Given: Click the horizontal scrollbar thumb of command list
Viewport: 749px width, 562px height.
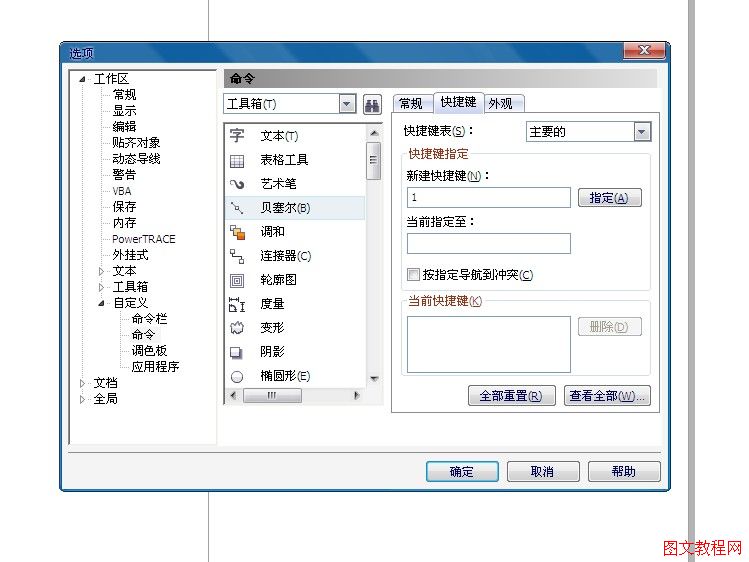Looking at the screenshot, I should pyautogui.click(x=272, y=395).
